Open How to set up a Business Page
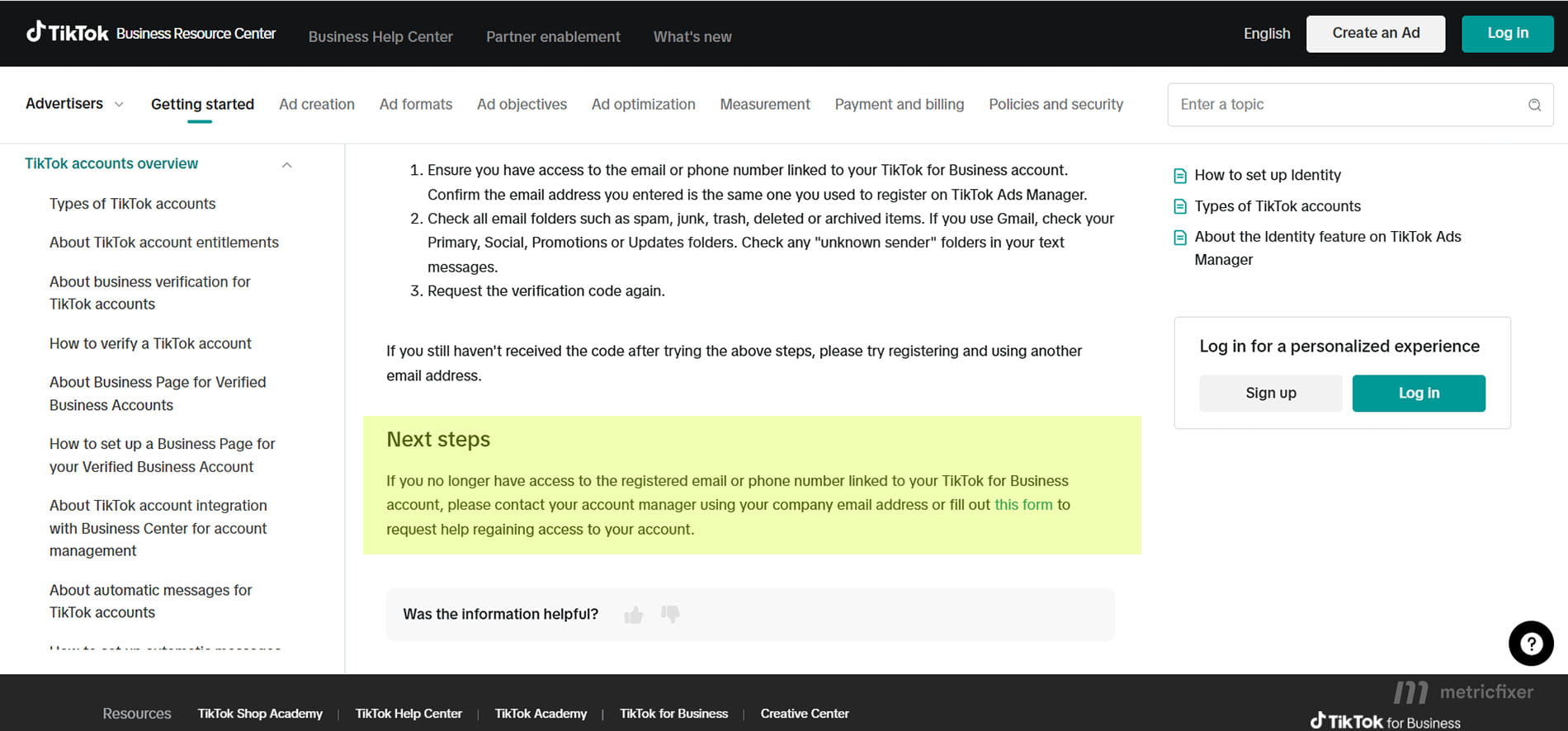 click(162, 455)
